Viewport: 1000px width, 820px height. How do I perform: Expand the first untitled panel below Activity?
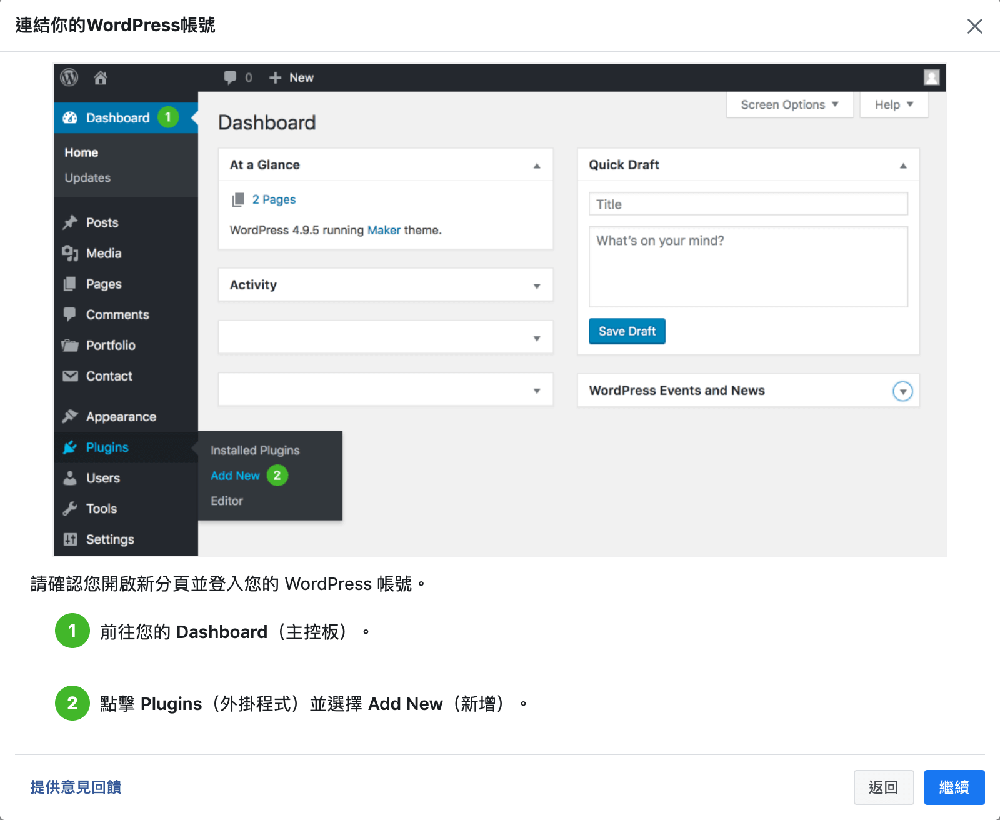537,338
